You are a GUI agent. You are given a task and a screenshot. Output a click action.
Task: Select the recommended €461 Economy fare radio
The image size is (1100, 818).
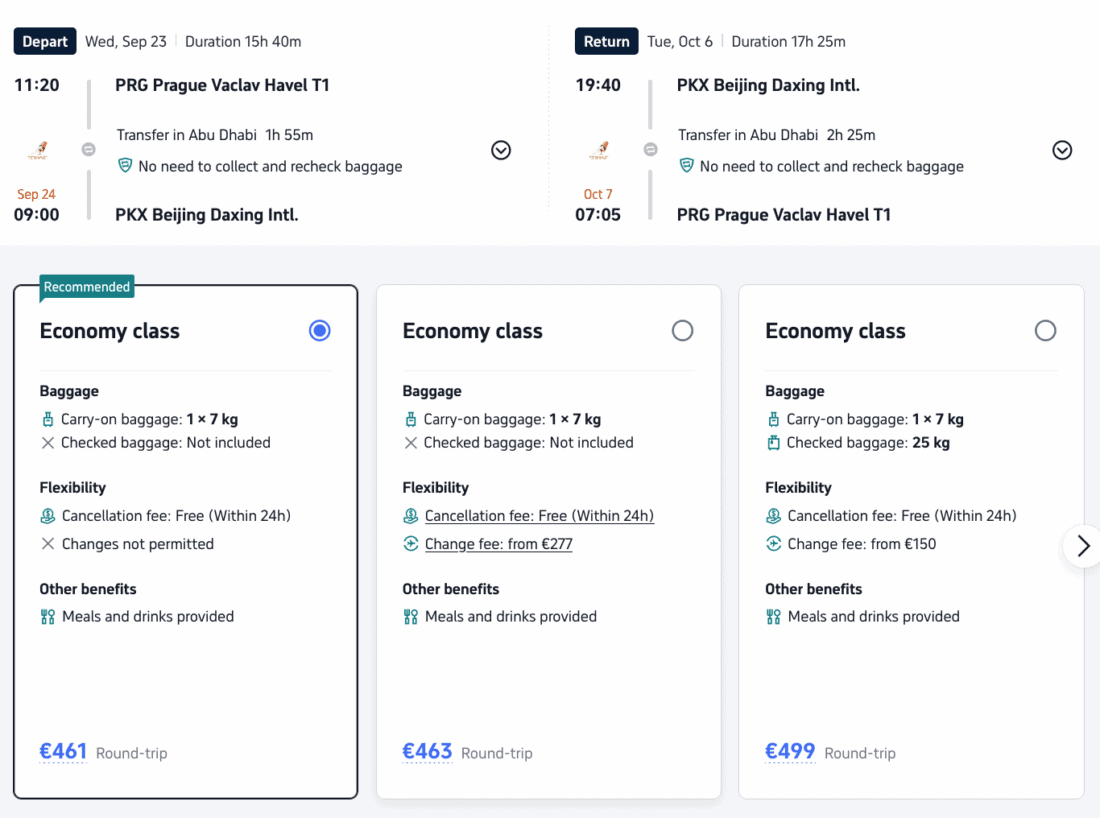pyautogui.click(x=320, y=330)
